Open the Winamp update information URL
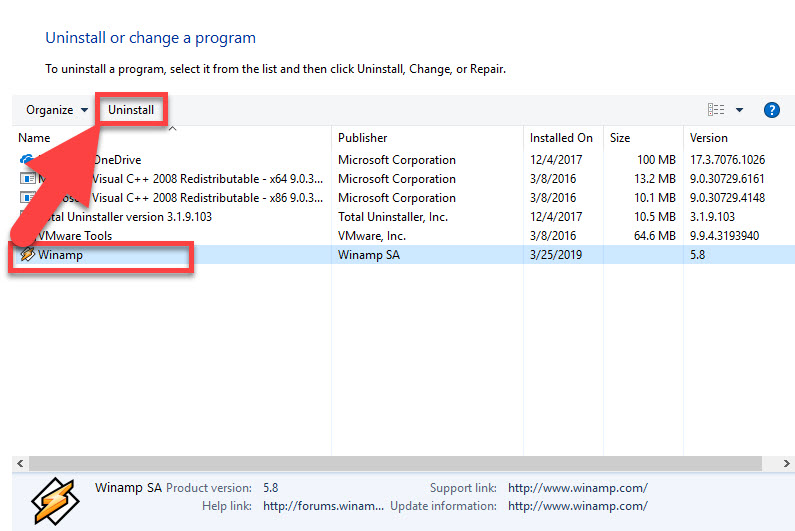 [578, 506]
